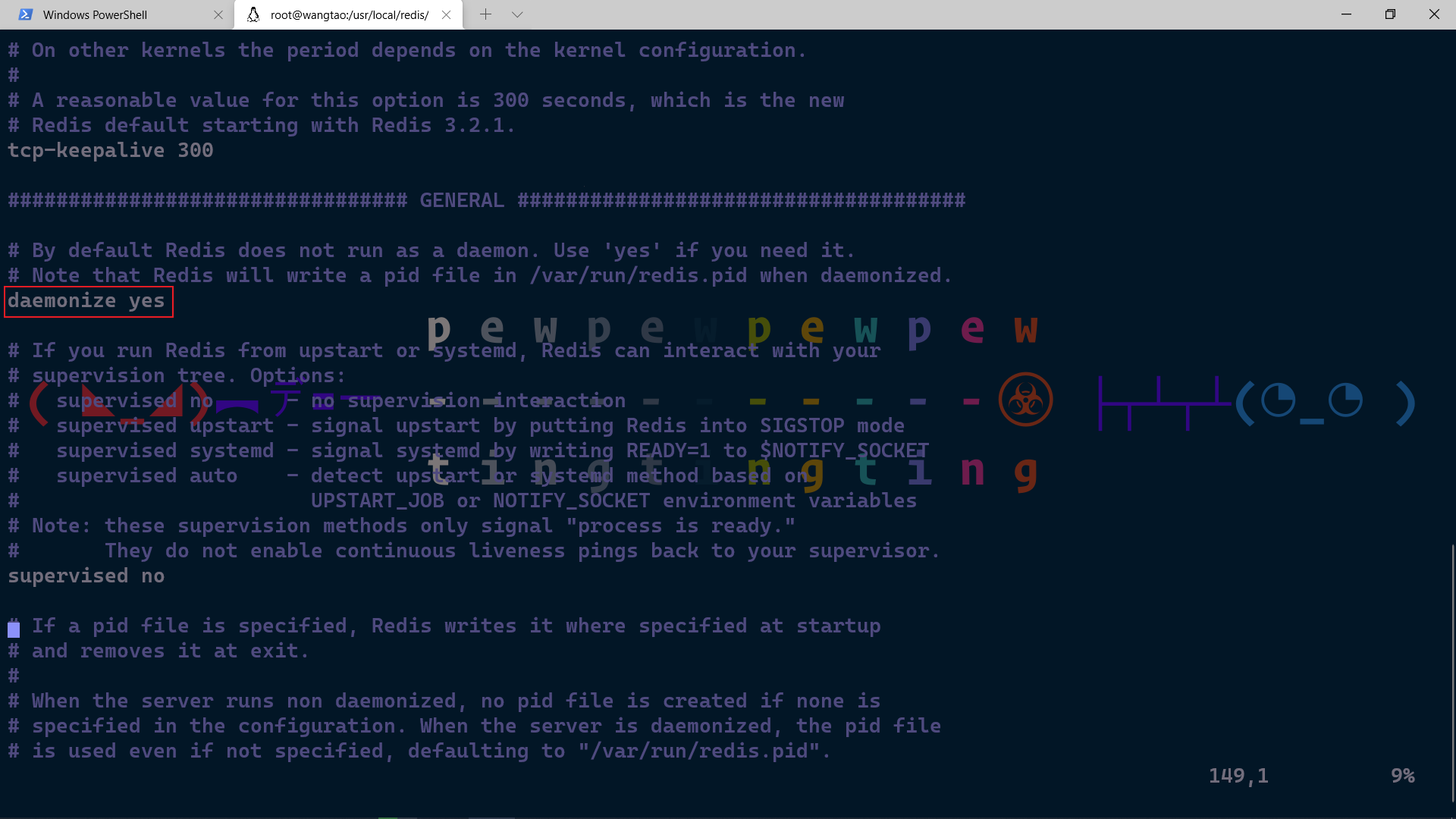1456x819 pixels.
Task: Expand the new tab profile dropdown chevron
Action: tap(517, 14)
